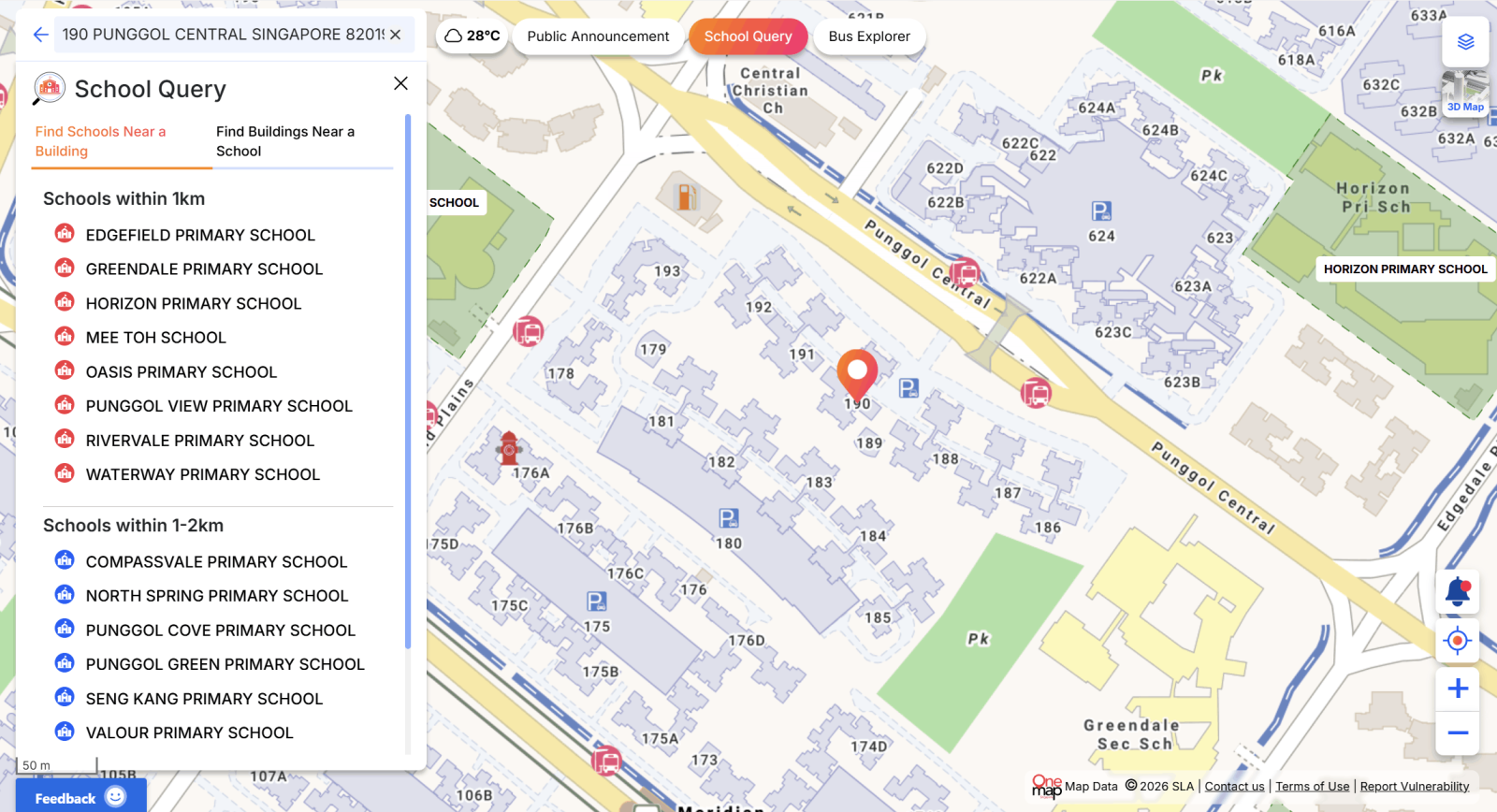Click the SCHOOL map label
The width and height of the screenshot is (1497, 812).
(455, 203)
